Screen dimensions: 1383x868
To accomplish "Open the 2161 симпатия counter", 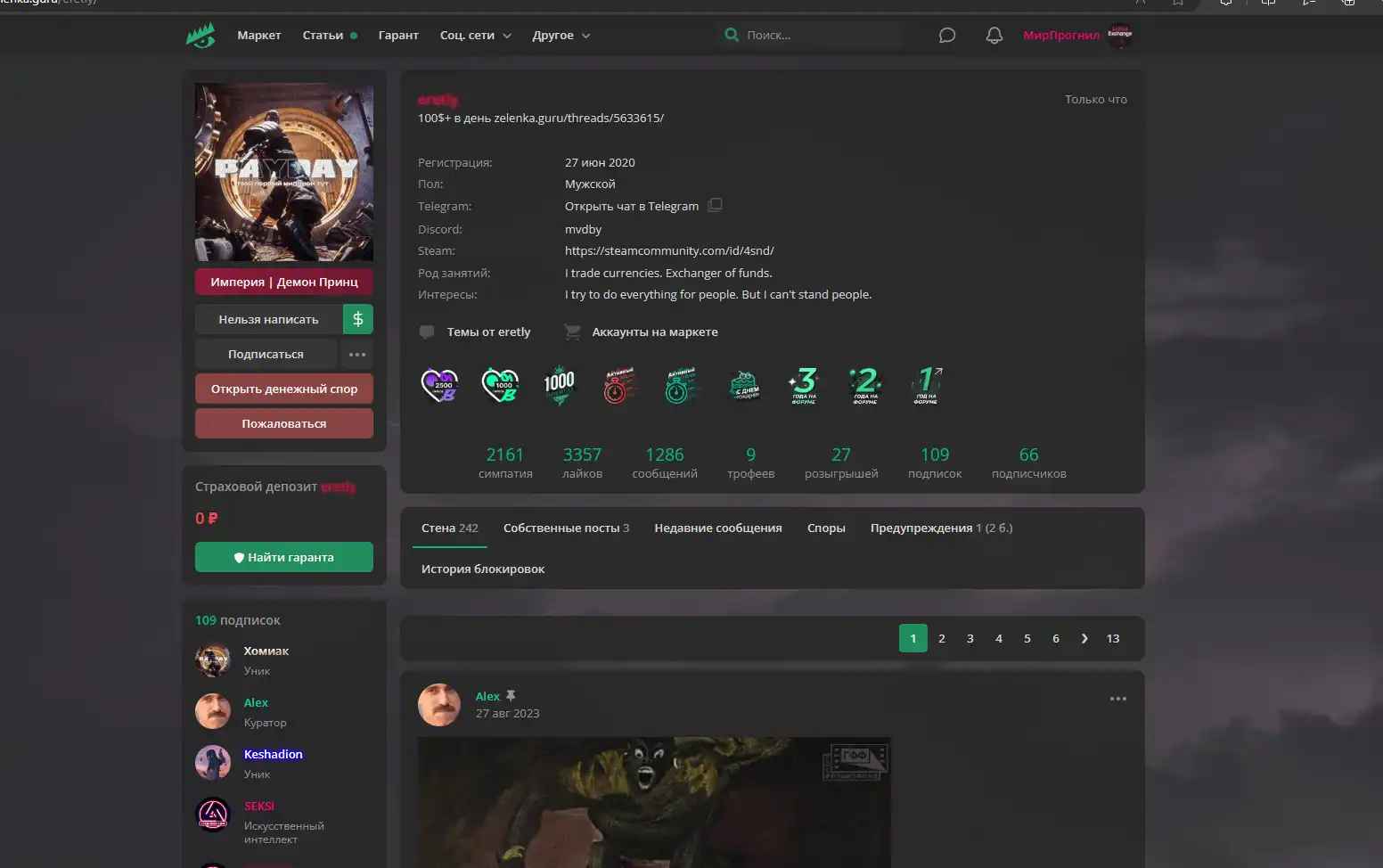I will pyautogui.click(x=505, y=463).
